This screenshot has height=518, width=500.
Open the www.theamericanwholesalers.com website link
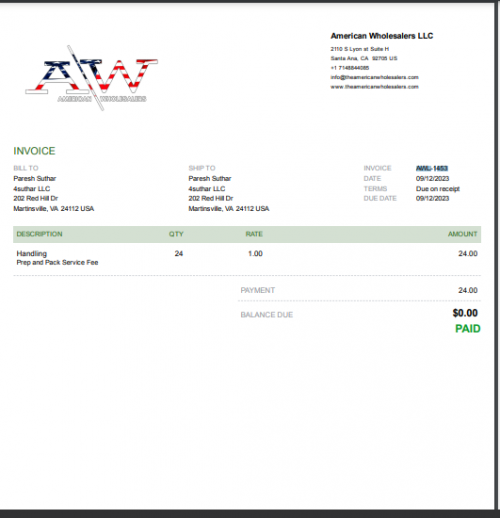pyautogui.click(x=374, y=87)
